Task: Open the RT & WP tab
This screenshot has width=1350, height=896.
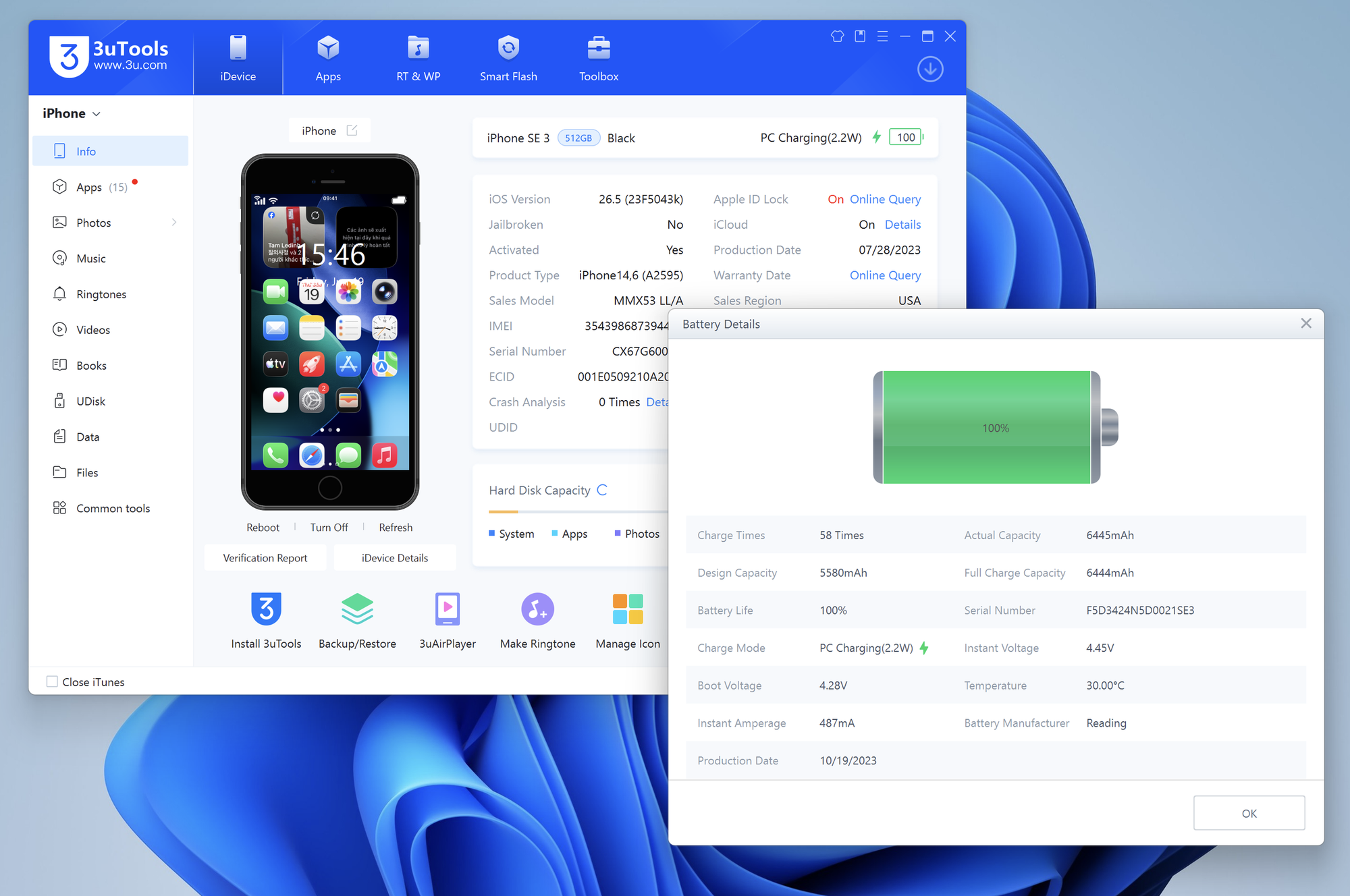Action: [418, 59]
